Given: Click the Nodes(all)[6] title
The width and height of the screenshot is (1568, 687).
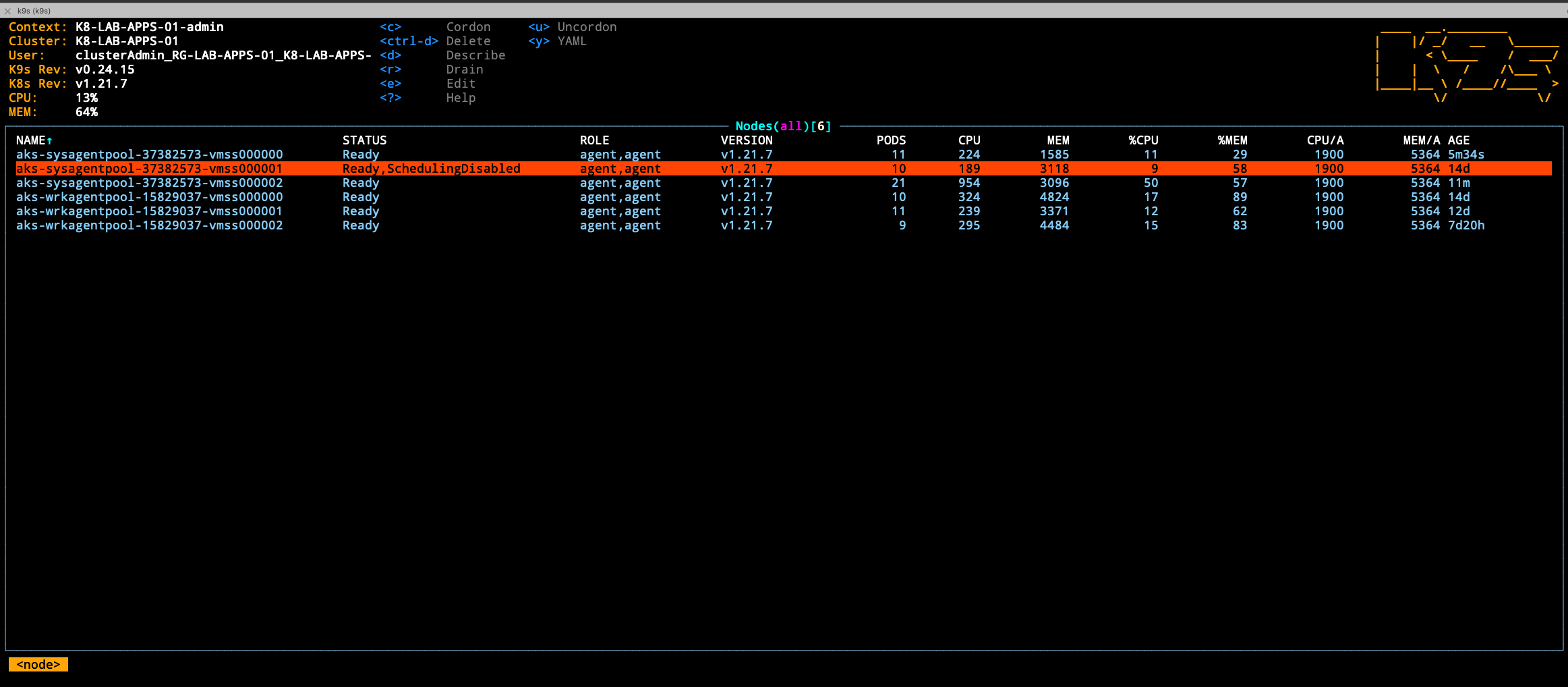Looking at the screenshot, I should coord(784,126).
